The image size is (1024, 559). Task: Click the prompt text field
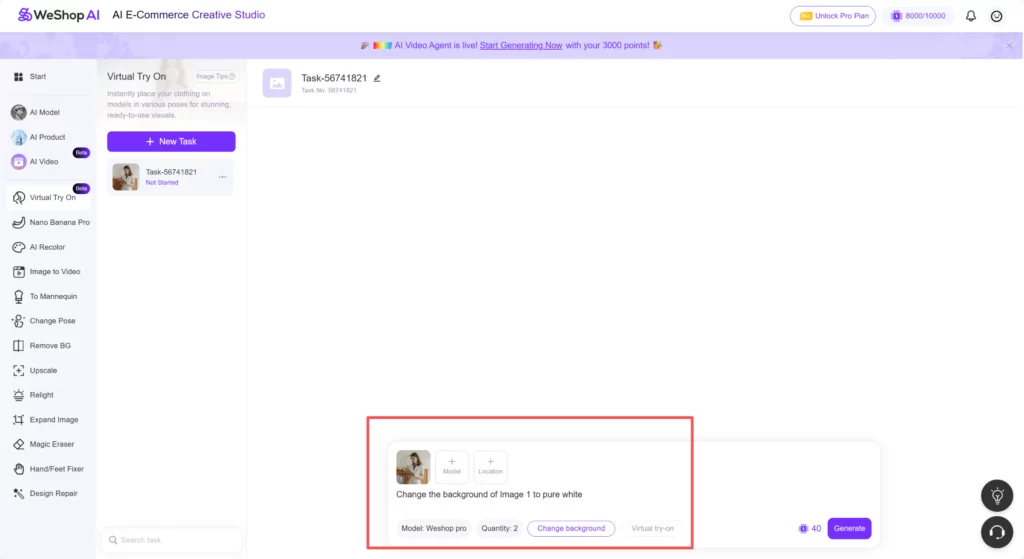coord(488,494)
